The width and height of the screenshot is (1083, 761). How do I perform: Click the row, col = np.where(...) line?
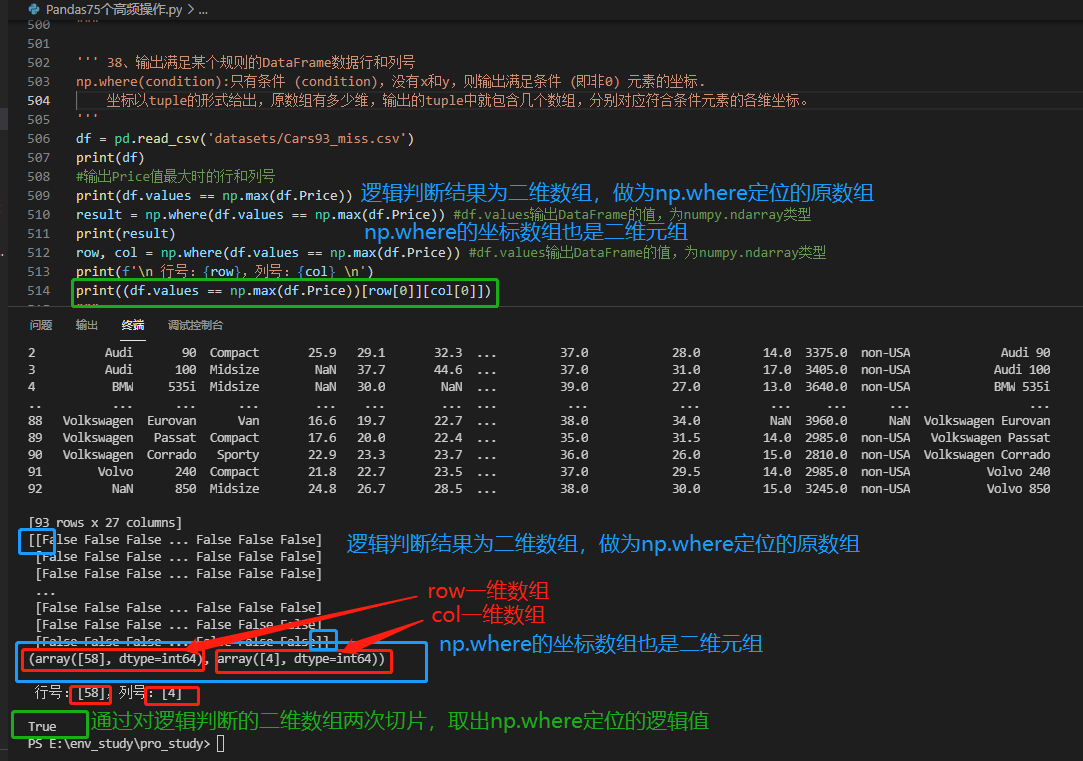click(268, 253)
